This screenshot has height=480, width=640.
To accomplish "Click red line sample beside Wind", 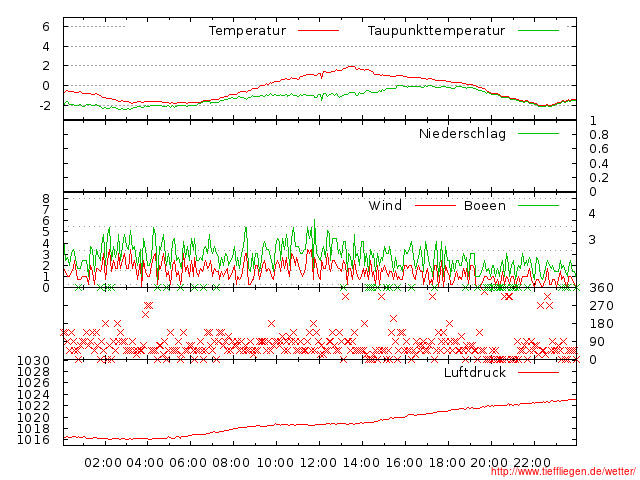I will click(435, 205).
